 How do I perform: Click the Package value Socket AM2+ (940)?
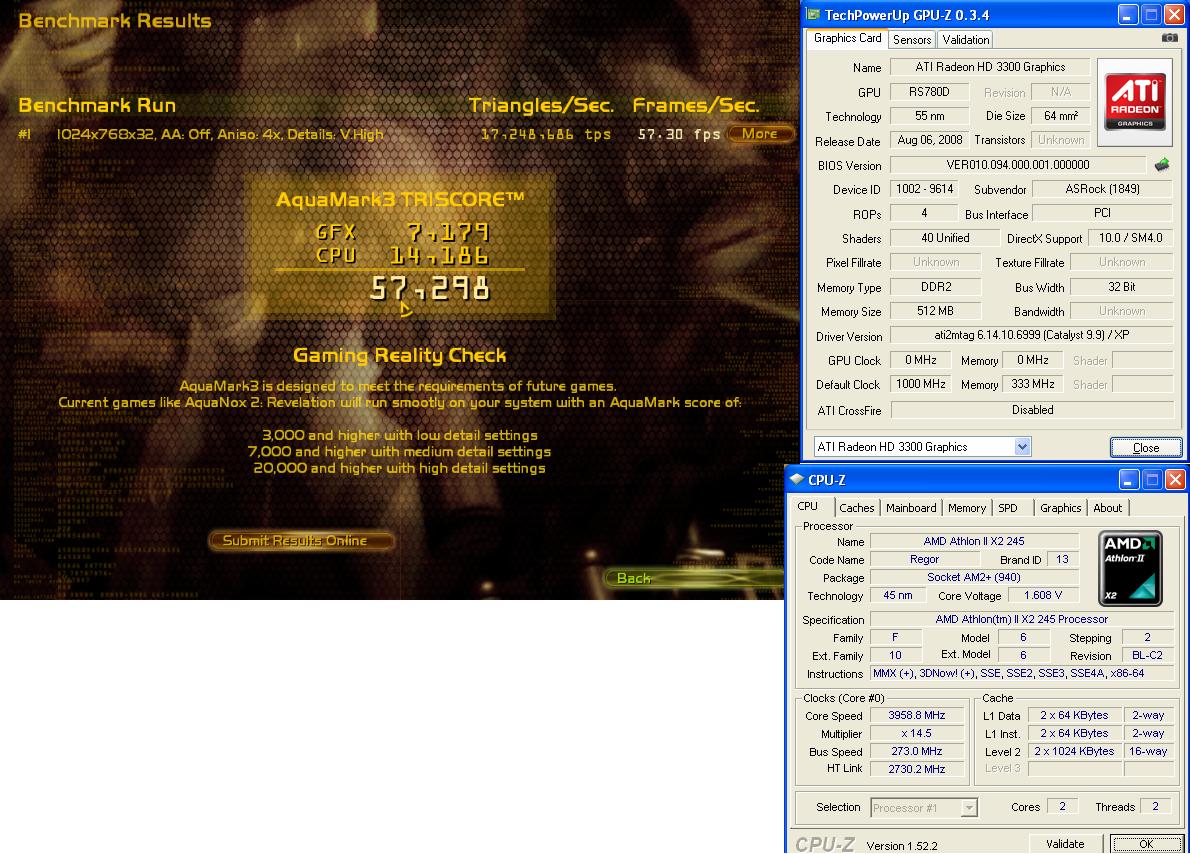(x=974, y=578)
